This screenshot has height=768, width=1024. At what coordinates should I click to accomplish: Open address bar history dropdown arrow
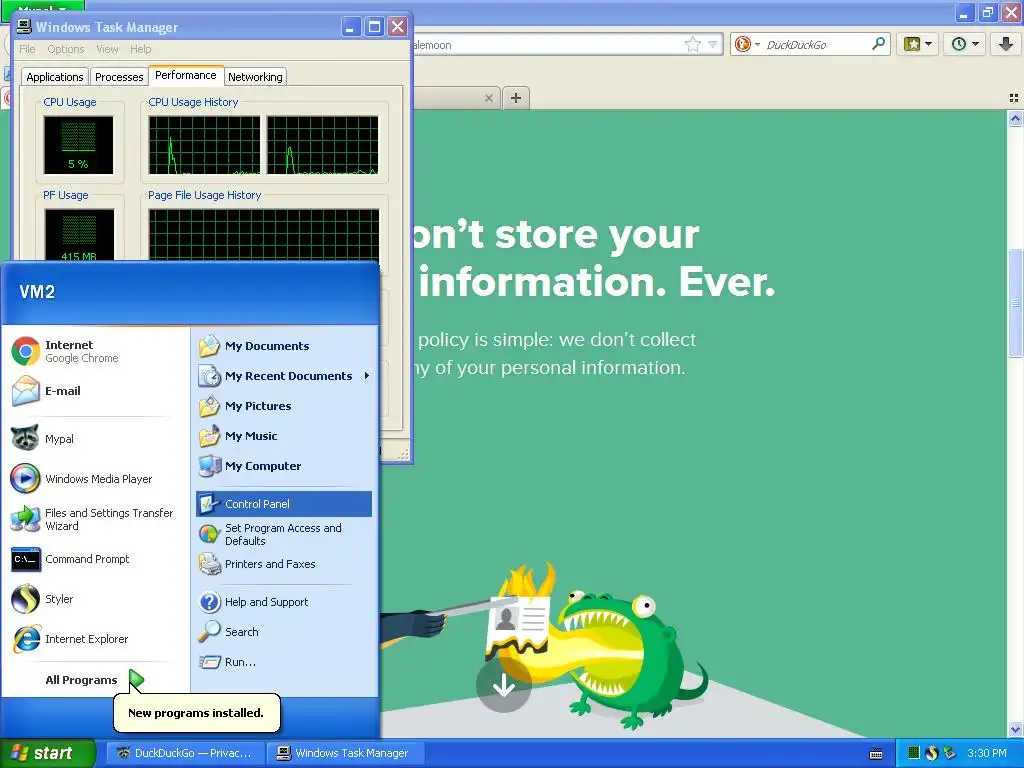coord(712,44)
